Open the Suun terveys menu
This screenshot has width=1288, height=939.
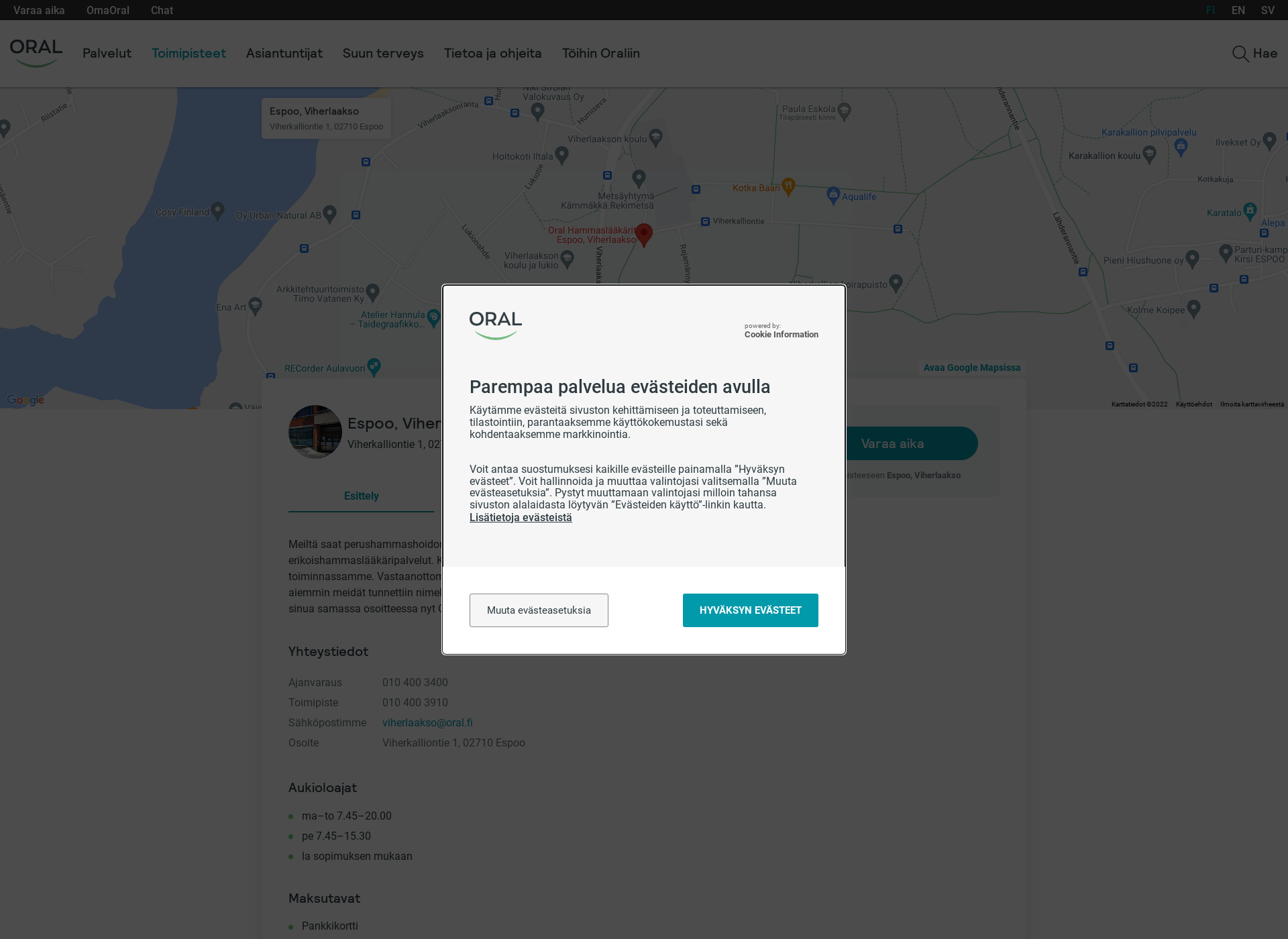tap(383, 54)
